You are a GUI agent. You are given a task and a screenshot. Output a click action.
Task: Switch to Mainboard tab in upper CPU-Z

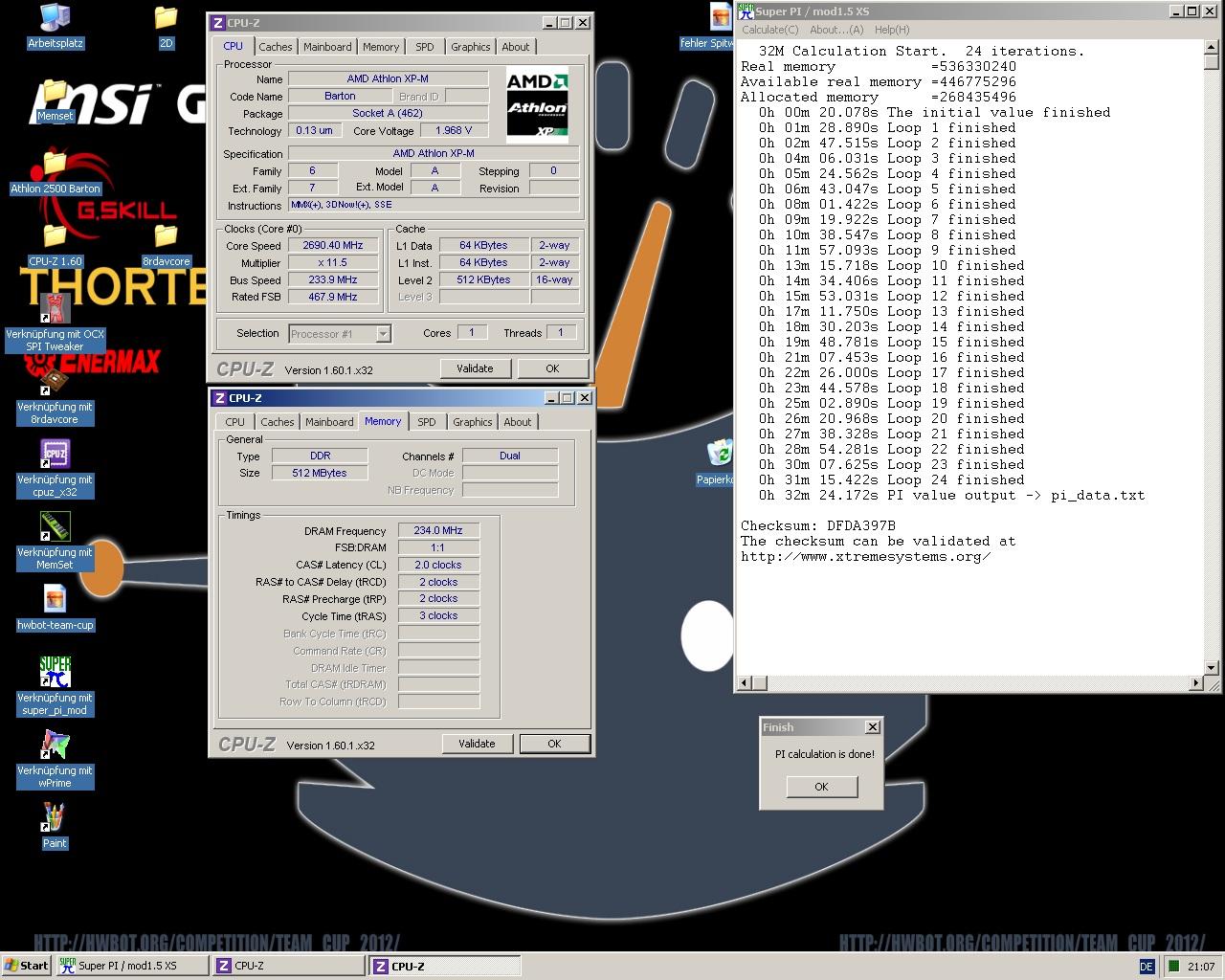(x=327, y=47)
